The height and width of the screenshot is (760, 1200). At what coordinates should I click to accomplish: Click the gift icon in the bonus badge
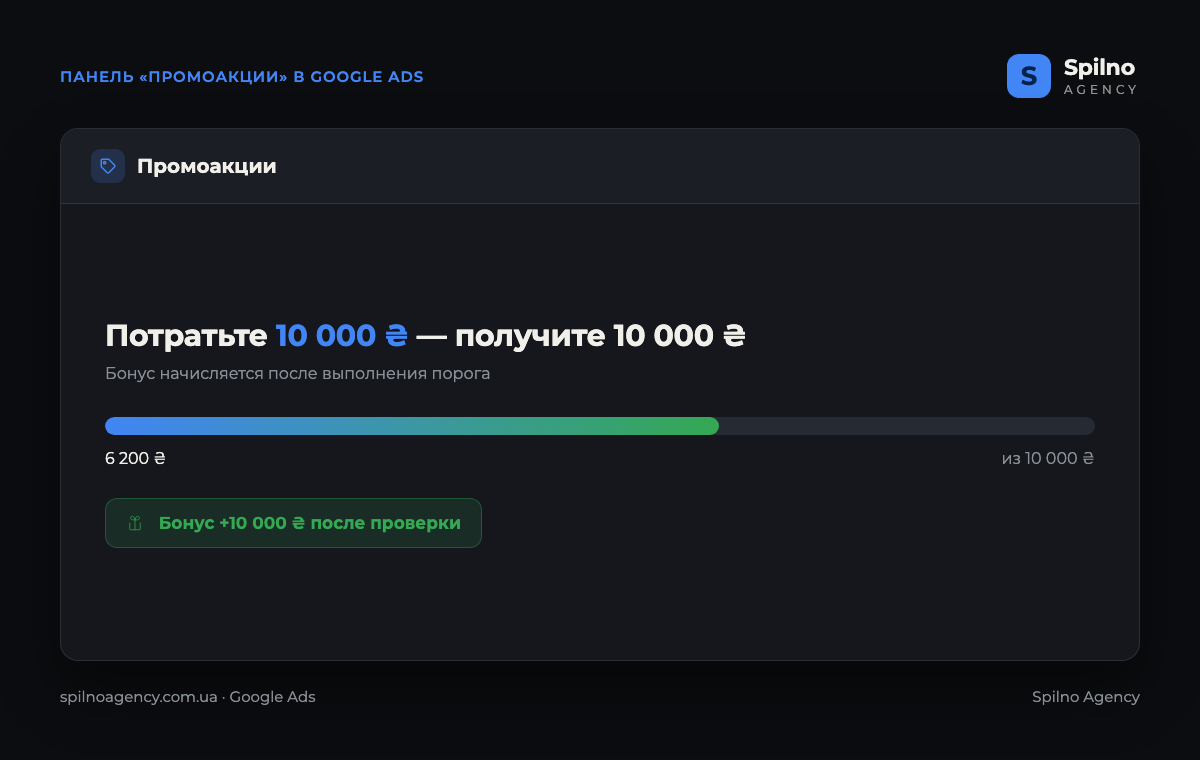pos(135,523)
